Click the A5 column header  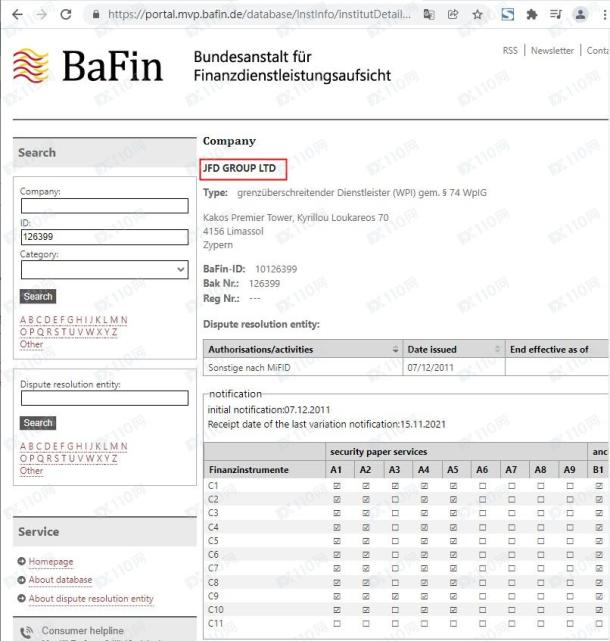pyautogui.click(x=453, y=470)
